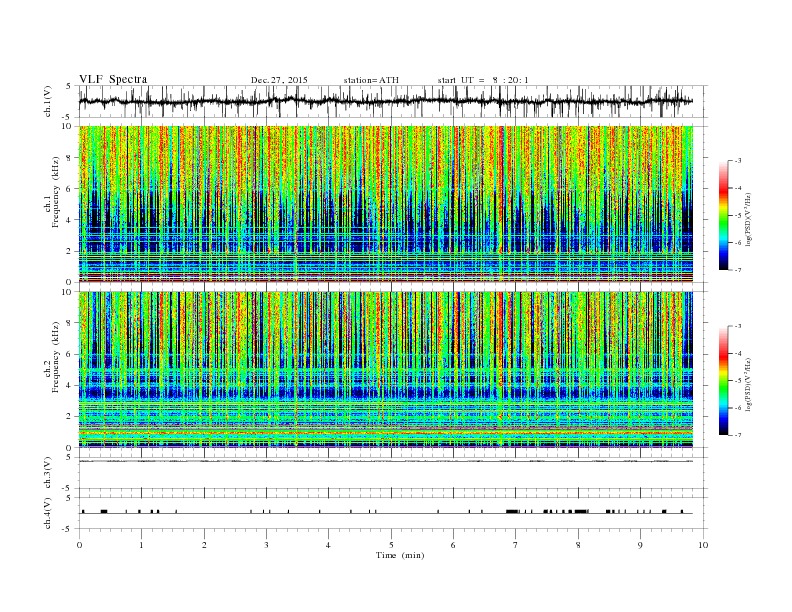Click inside the ch.1 spectrogram panel
This screenshot has width=792, height=612.
[x=386, y=204]
